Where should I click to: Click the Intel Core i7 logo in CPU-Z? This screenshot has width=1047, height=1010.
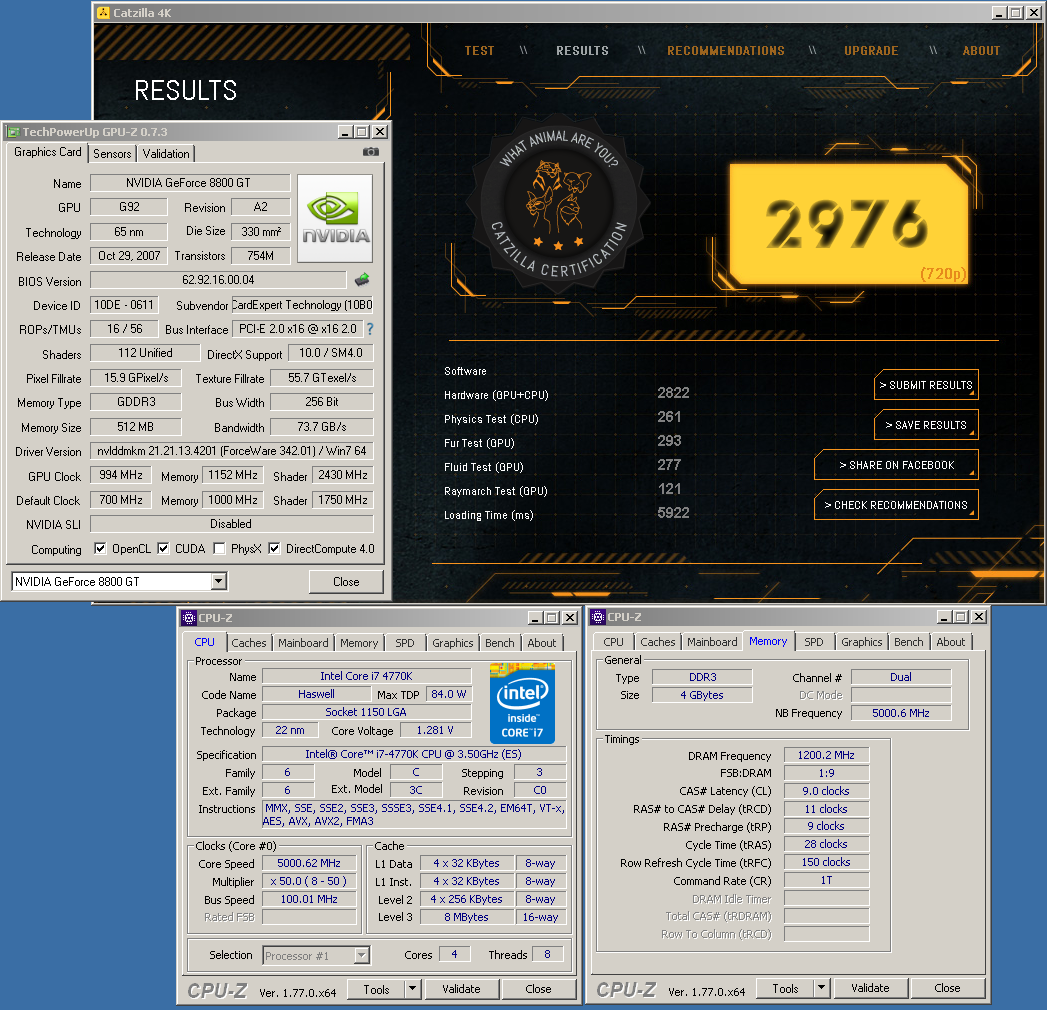pos(522,703)
